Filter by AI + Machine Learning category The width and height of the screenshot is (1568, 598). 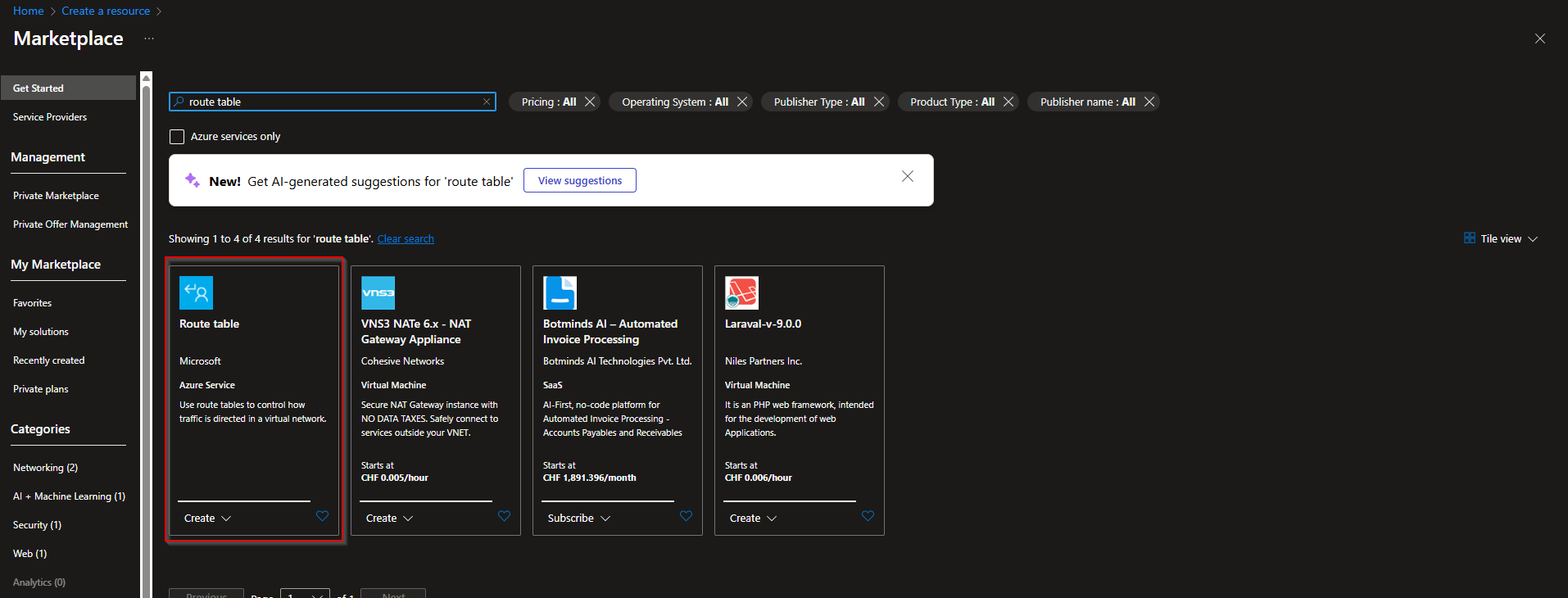(69, 496)
